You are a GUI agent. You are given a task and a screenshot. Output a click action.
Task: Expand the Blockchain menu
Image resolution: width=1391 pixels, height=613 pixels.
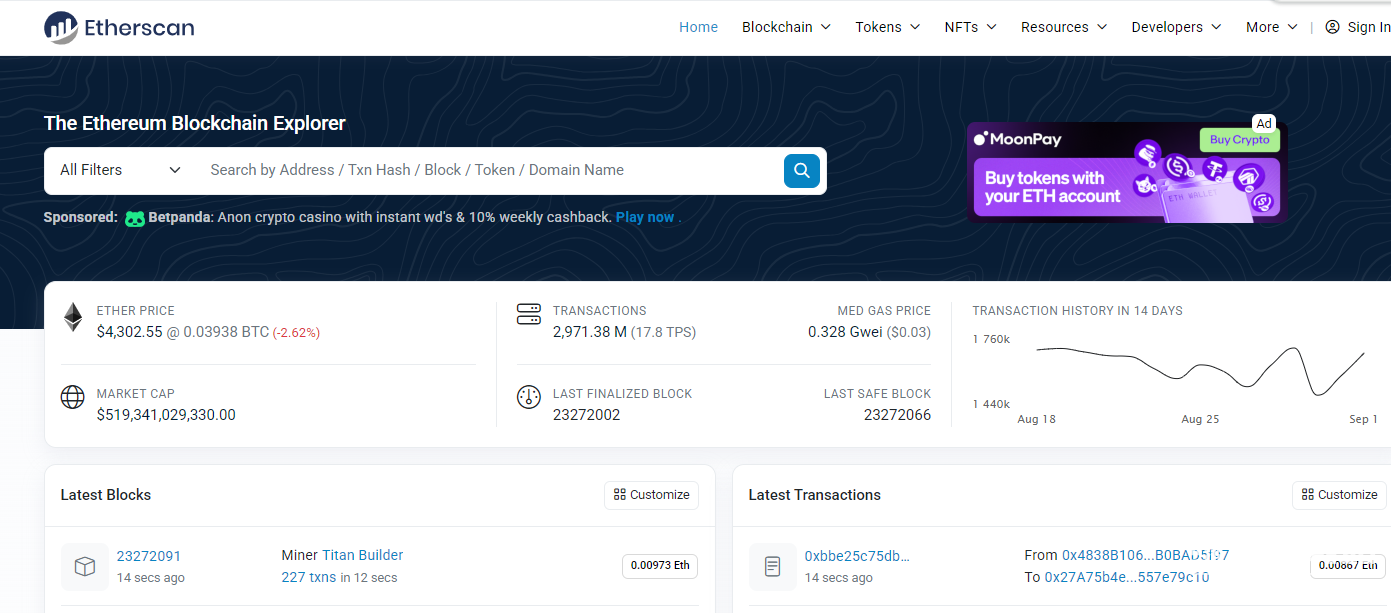(x=786, y=27)
